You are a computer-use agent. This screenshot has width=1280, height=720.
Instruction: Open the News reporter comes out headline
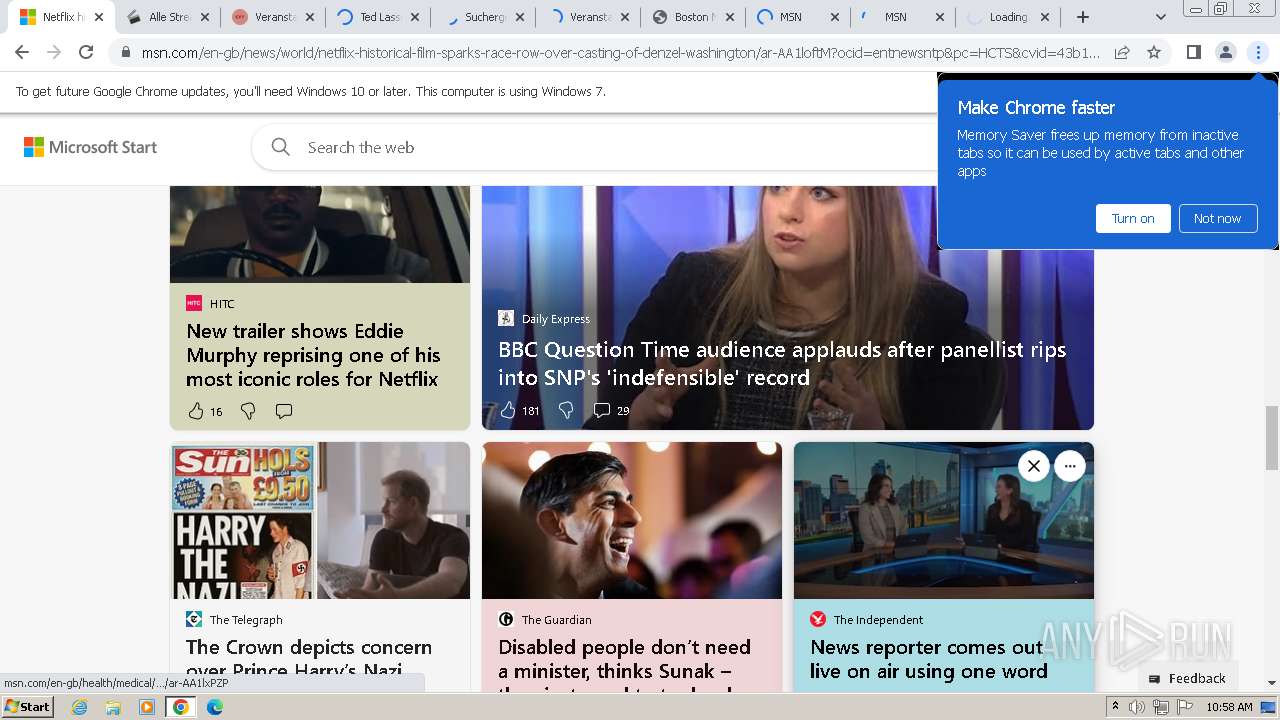(x=929, y=659)
